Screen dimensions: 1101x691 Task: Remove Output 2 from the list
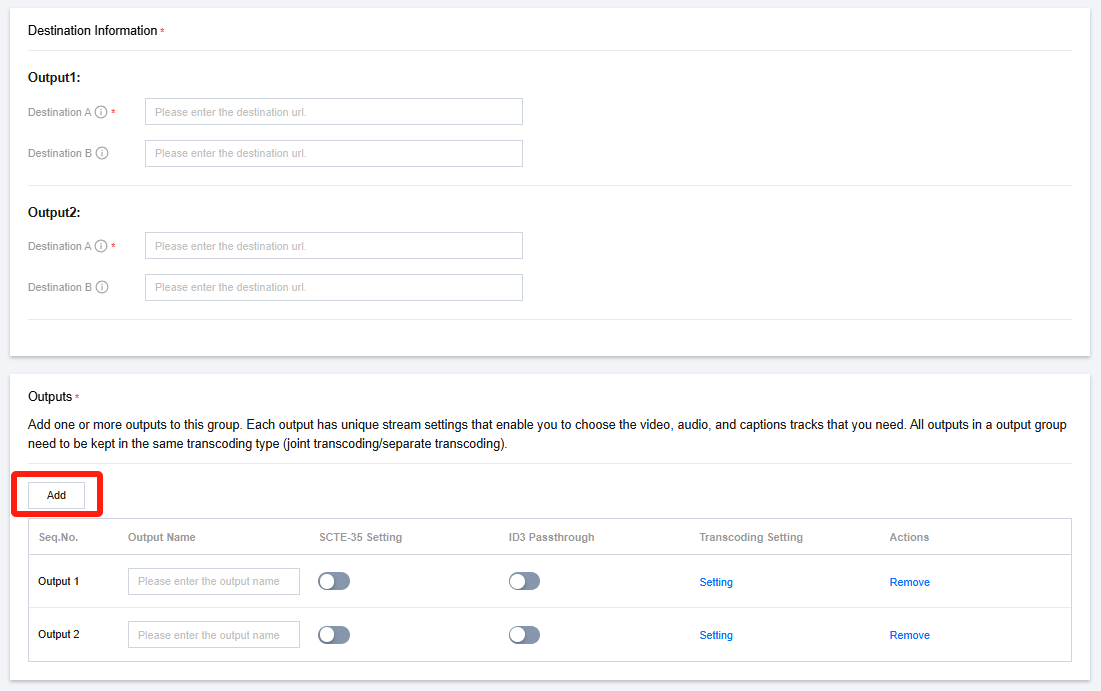coord(909,635)
